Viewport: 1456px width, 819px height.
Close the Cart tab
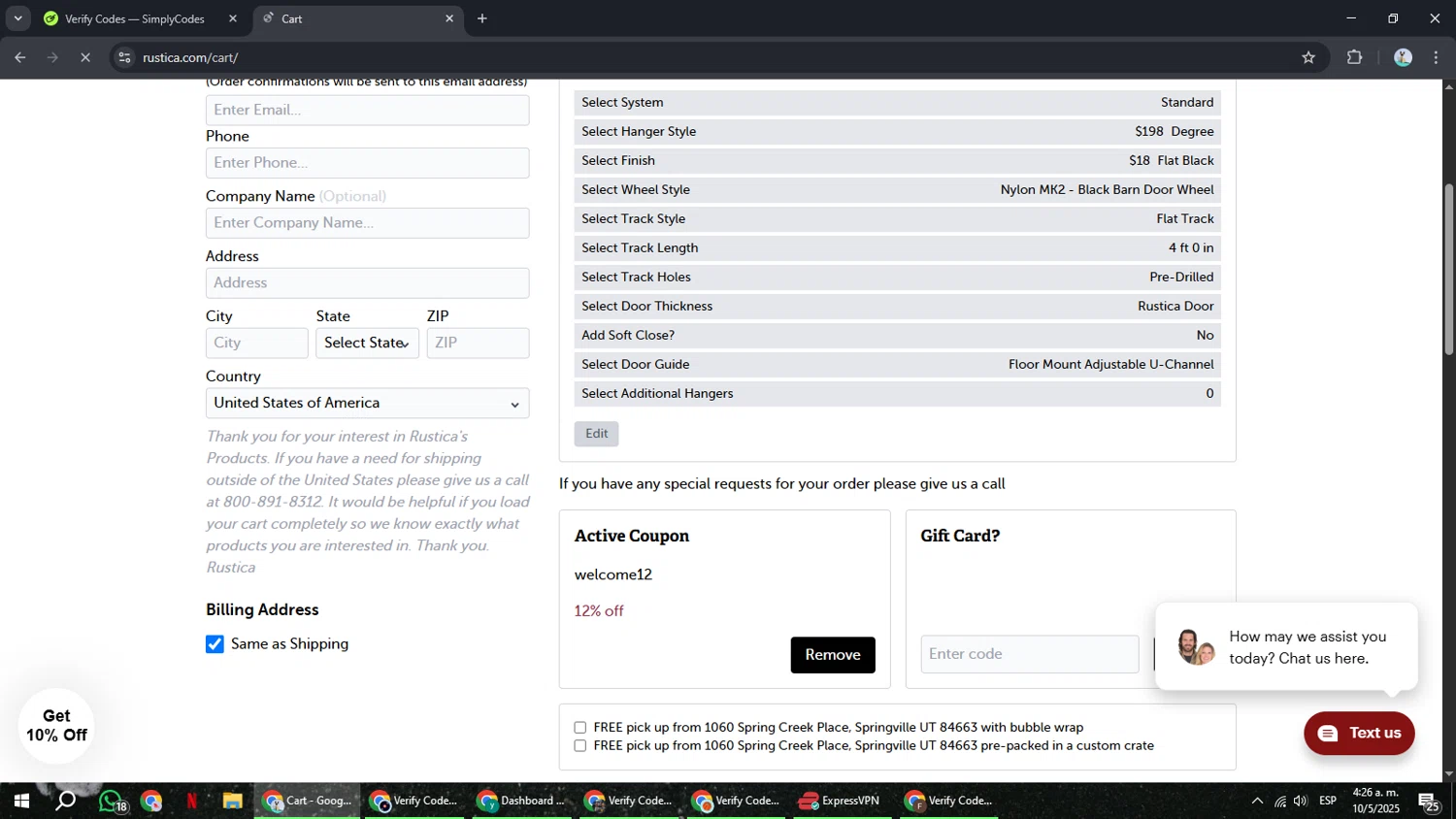click(449, 18)
